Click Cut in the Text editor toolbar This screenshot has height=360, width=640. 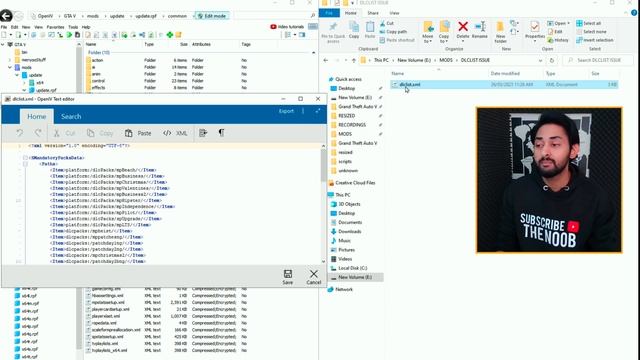tap(64, 133)
